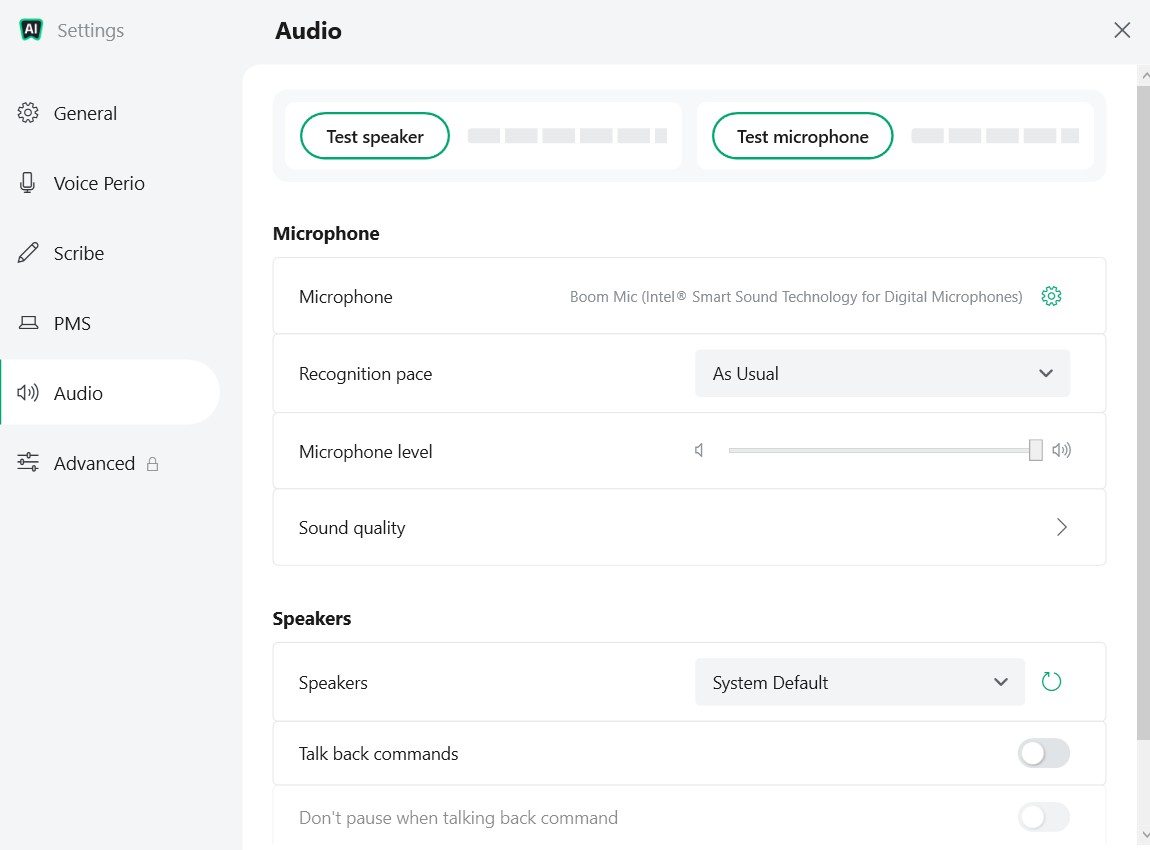Screen dimensions: 1150x850
Task: Click the scrollbar down arrow
Action: click(1144, 835)
